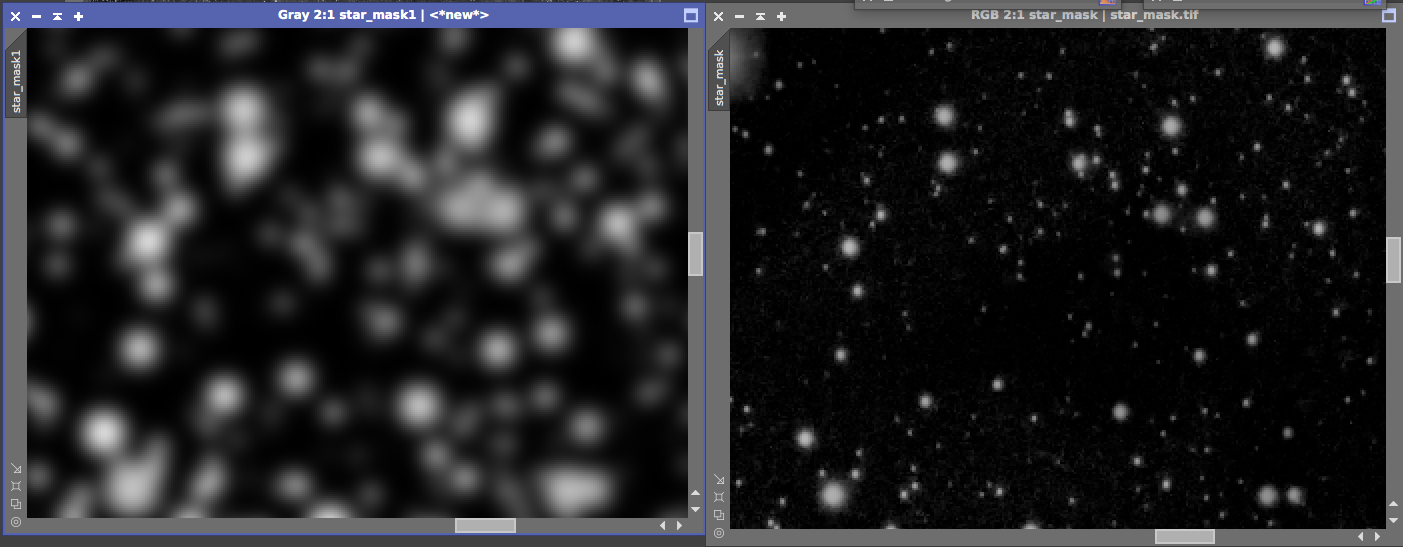The width and height of the screenshot is (1403, 547).
Task: Click scroll-down arrow in star_mask.tif window
Action: (x=1394, y=520)
